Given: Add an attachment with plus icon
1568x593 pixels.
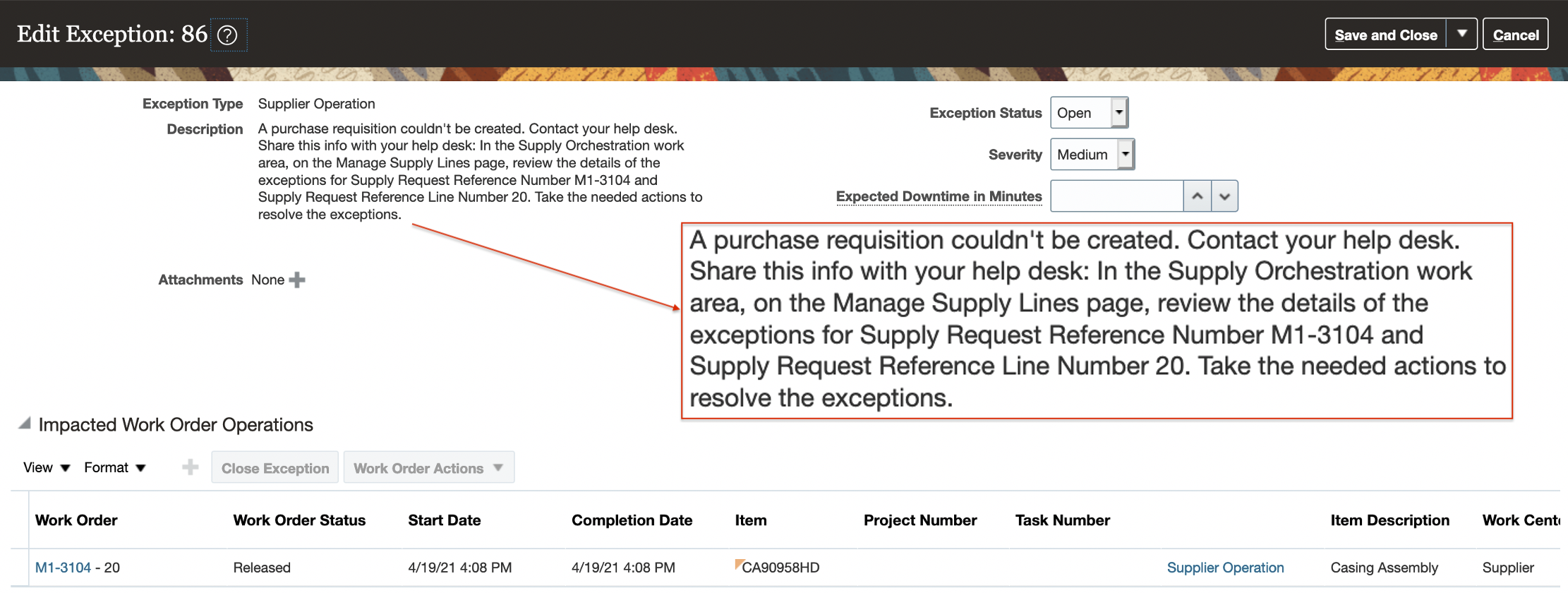Looking at the screenshot, I should [297, 280].
